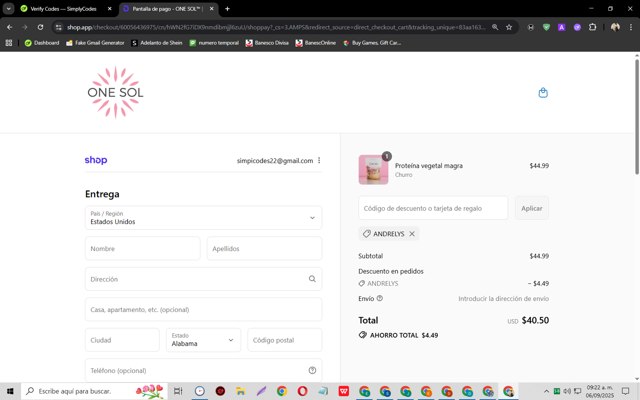Click the purple A extension icon
Image resolution: width=640 pixels, height=400 pixels.
pos(562,27)
